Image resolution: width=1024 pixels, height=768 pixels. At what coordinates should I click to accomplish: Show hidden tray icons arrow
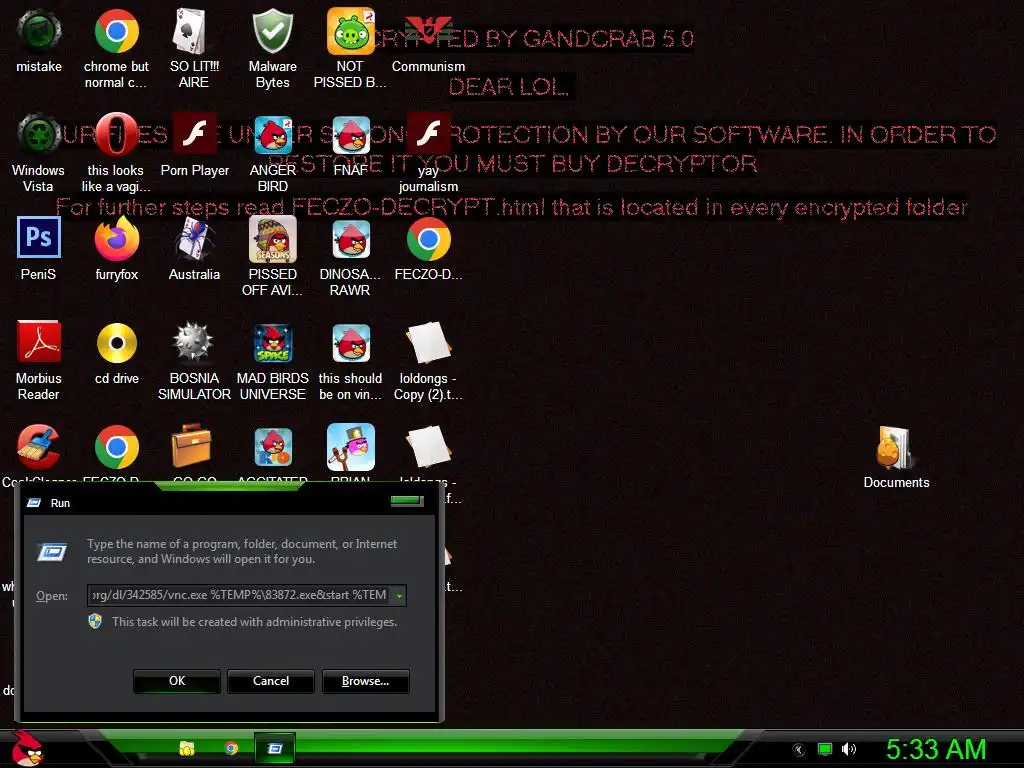click(799, 750)
